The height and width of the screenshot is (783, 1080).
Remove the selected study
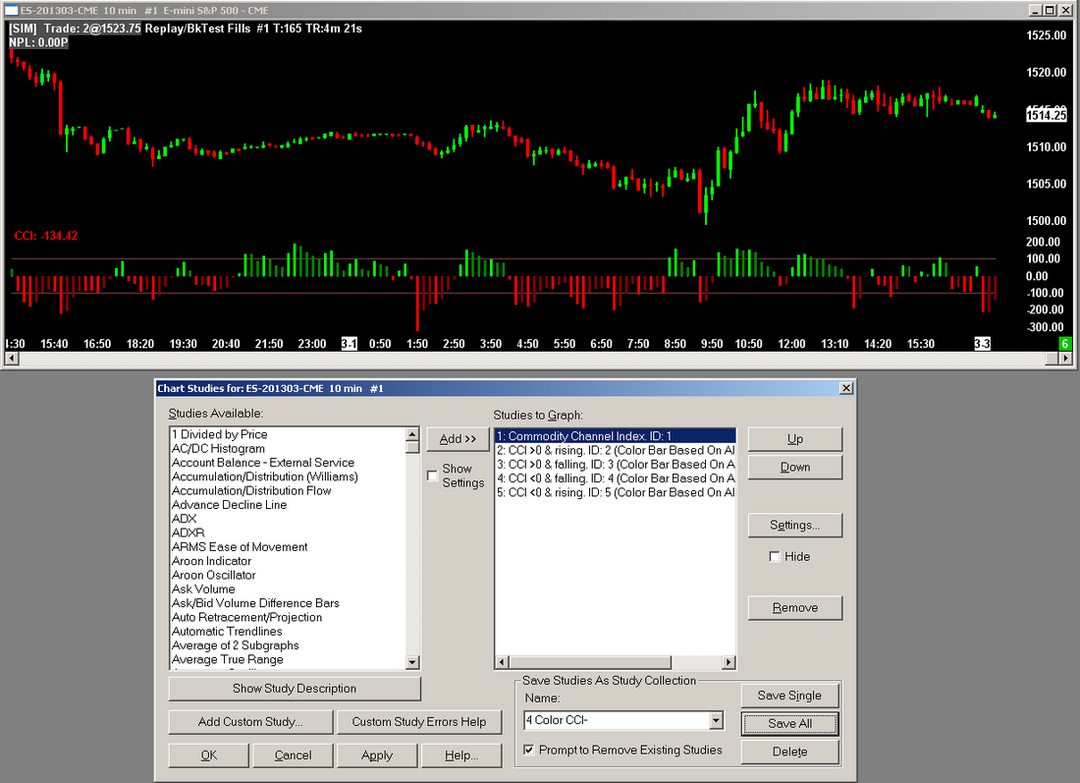[x=795, y=608]
